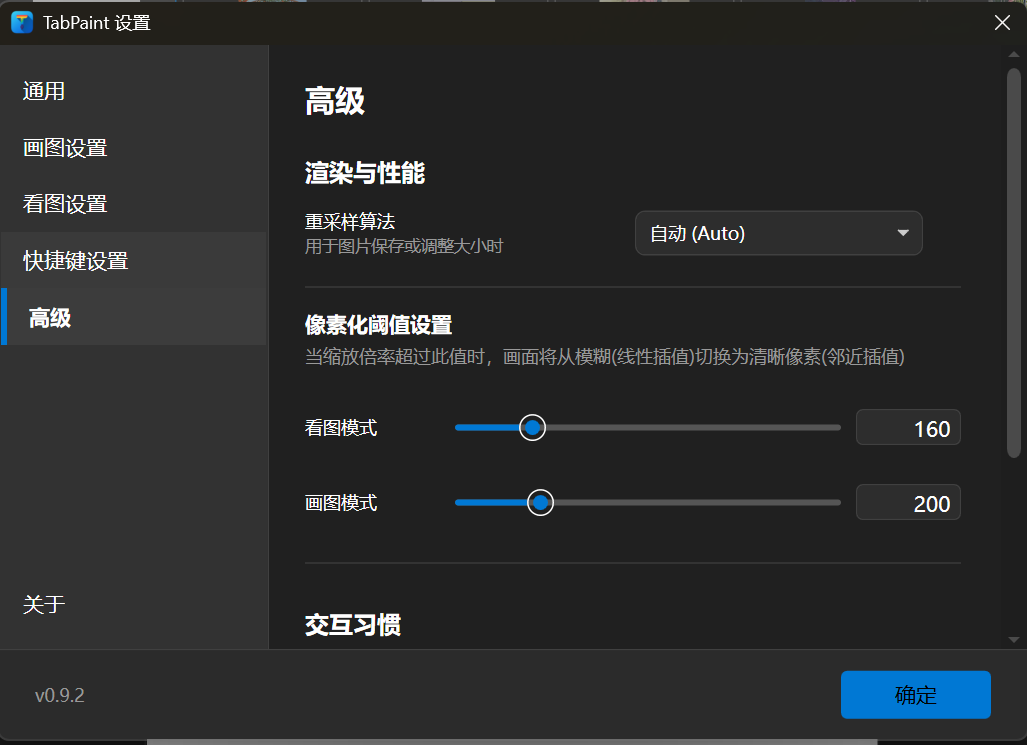Image resolution: width=1027 pixels, height=745 pixels.
Task: Open the 关于 page
Action: pyautogui.click(x=44, y=604)
